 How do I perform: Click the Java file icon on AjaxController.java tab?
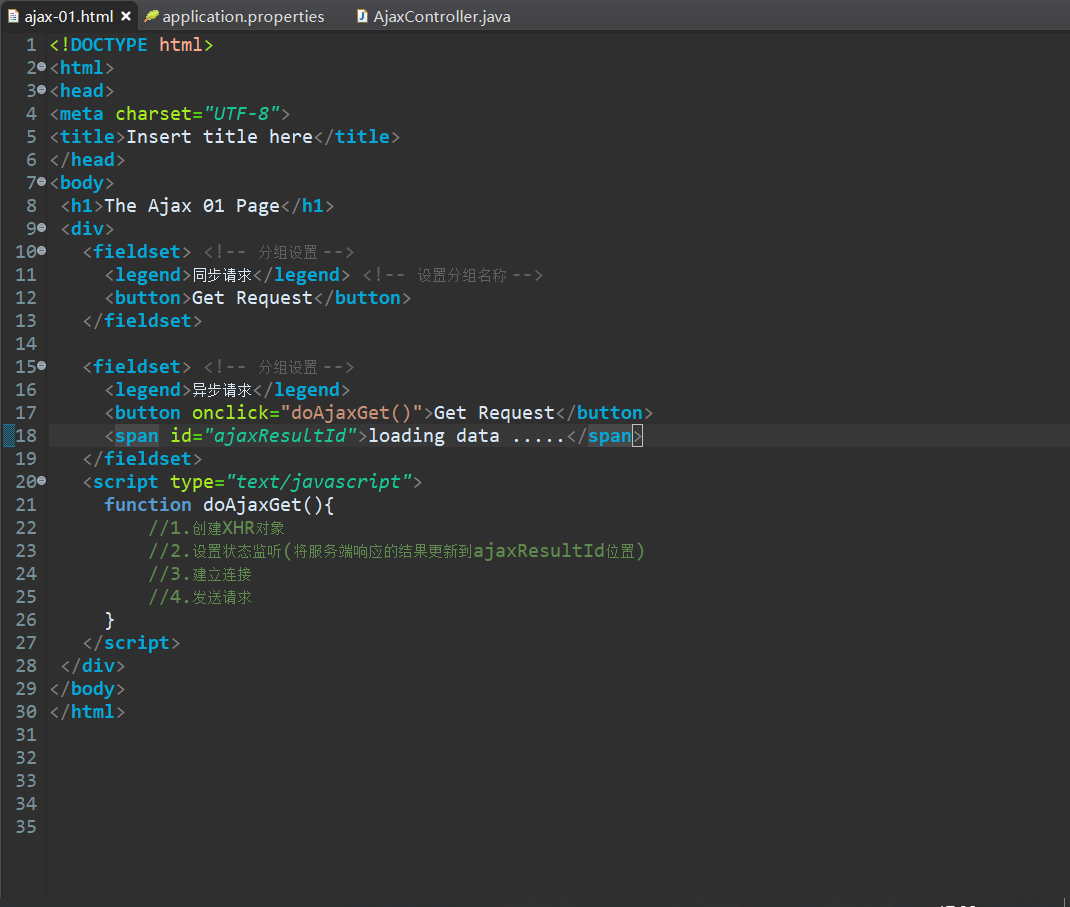click(362, 16)
